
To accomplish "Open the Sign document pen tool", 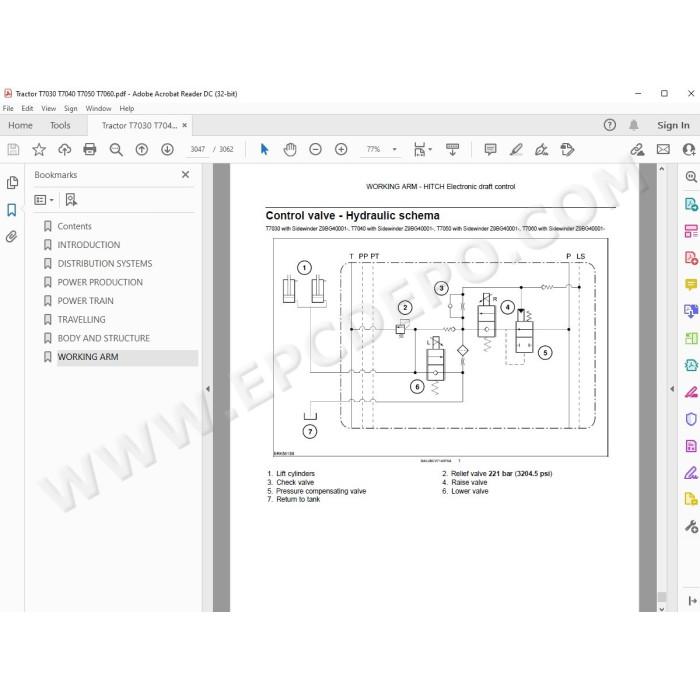I will coord(542,149).
